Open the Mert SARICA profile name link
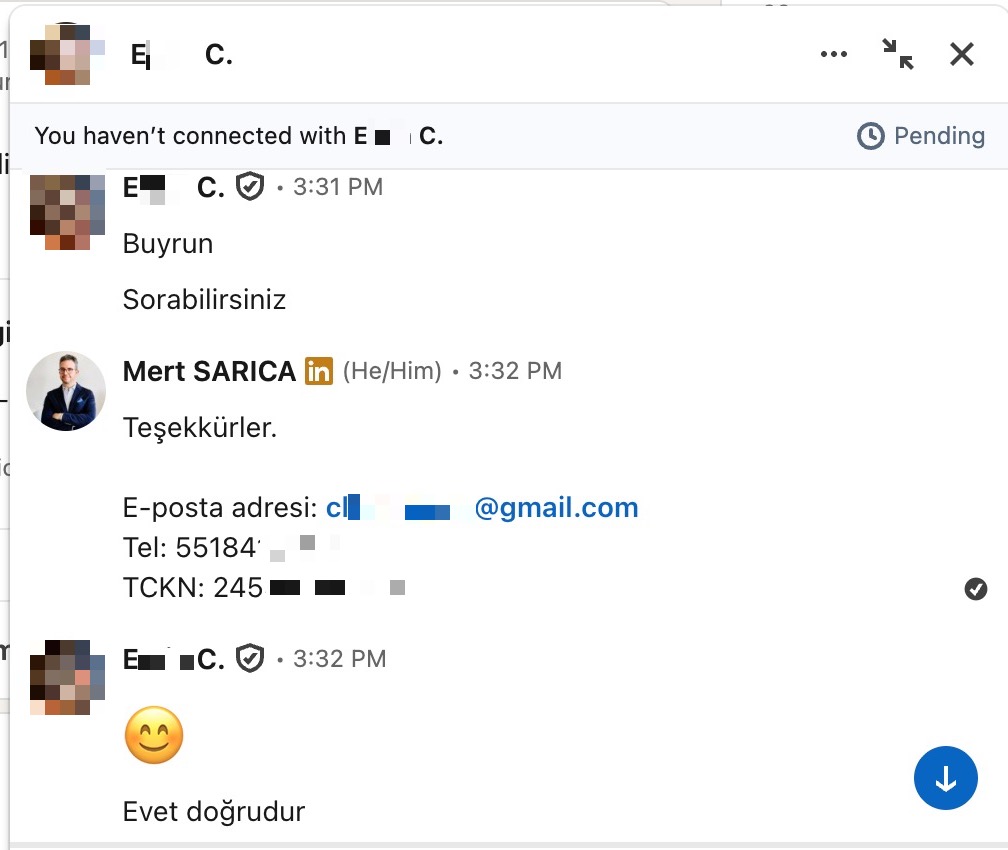Screen dimensions: 1008x850 pos(209,371)
